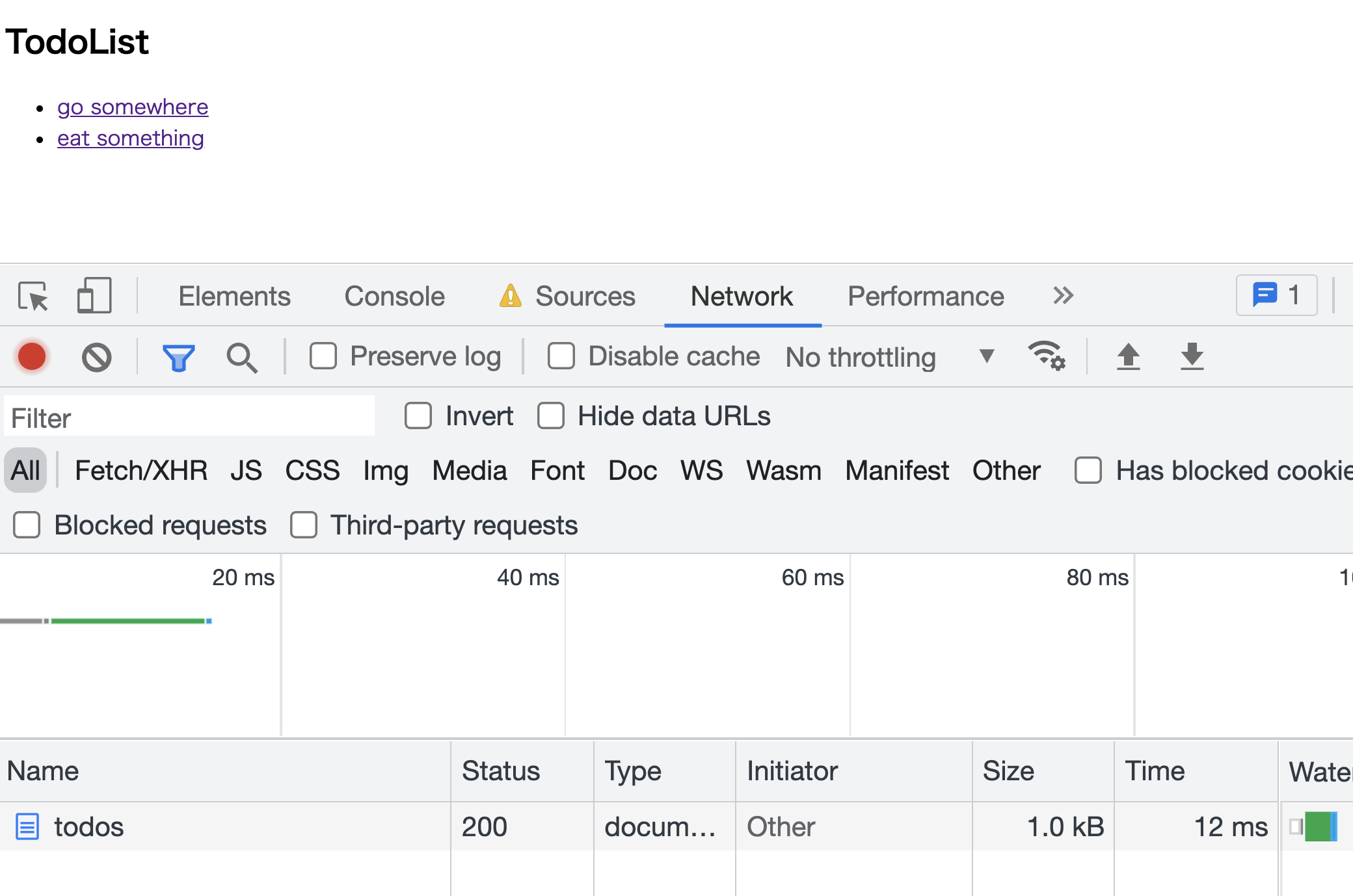Open network search with magnifier icon

[x=241, y=357]
